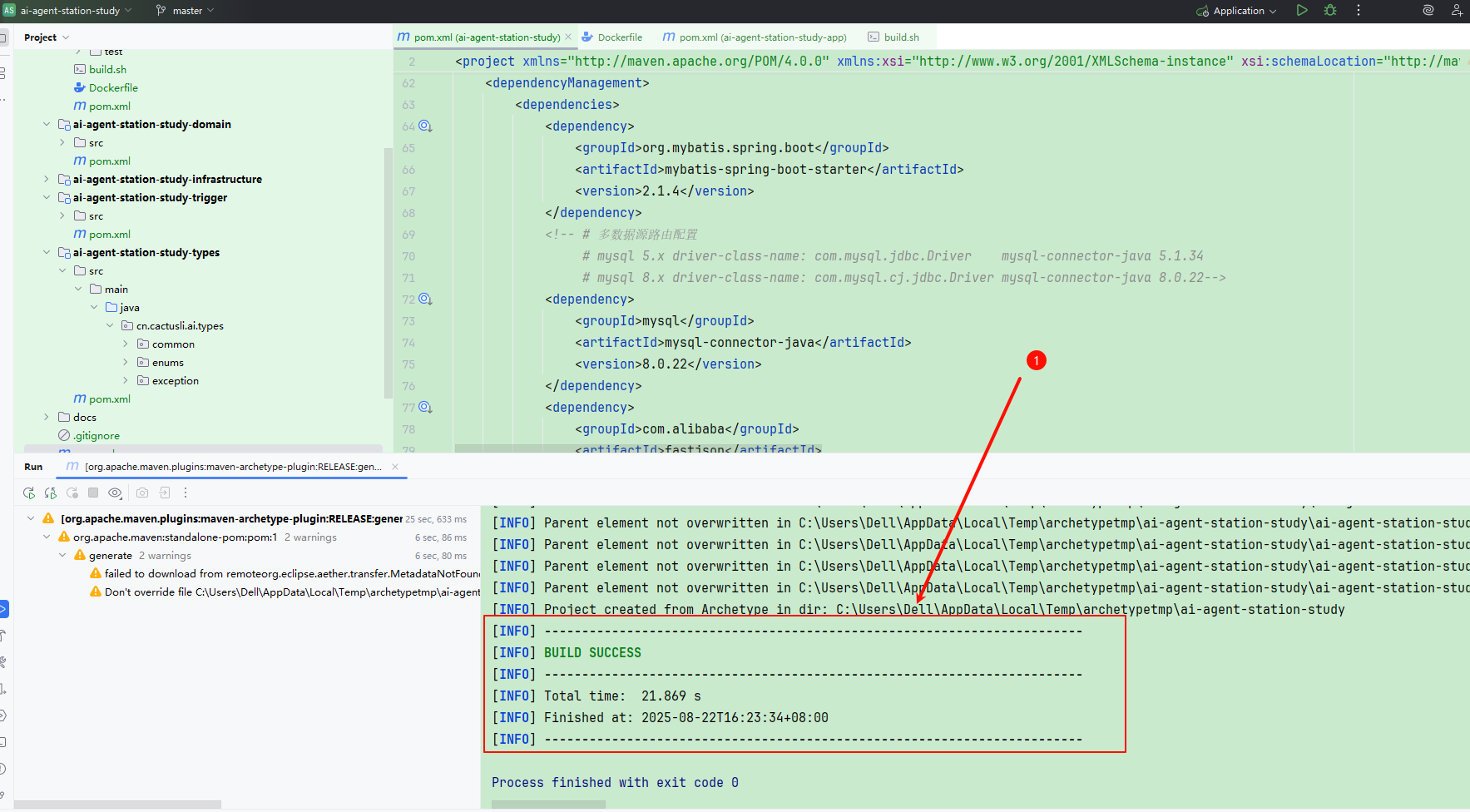Collapse the generate warnings node
The height and width of the screenshot is (812, 1470).
click(x=62, y=555)
